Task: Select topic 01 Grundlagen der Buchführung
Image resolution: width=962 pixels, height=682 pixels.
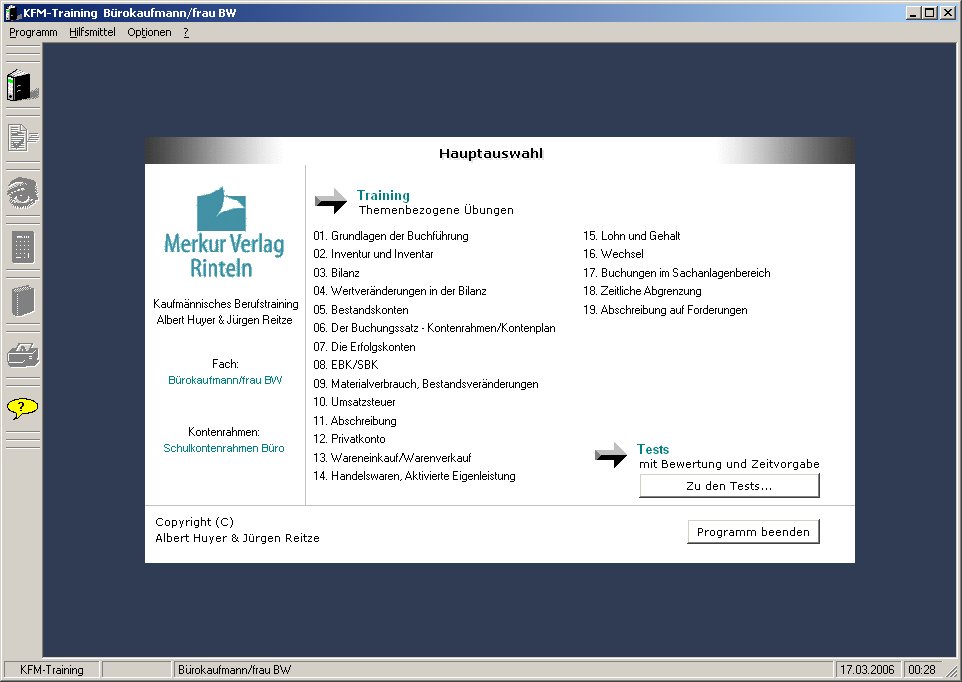Action: point(391,236)
